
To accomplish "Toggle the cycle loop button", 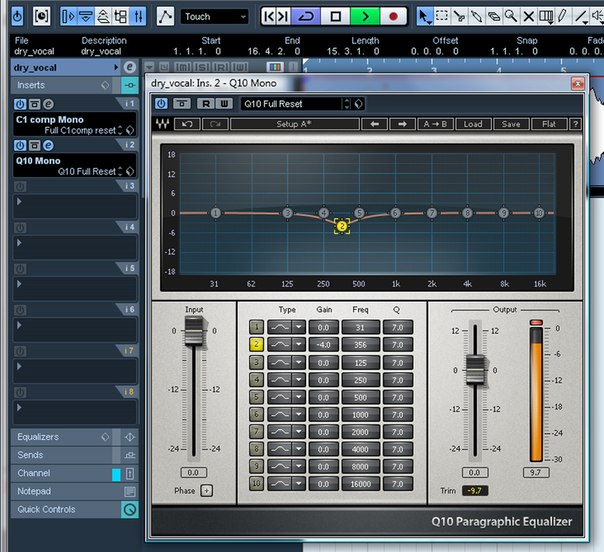I will coord(306,17).
